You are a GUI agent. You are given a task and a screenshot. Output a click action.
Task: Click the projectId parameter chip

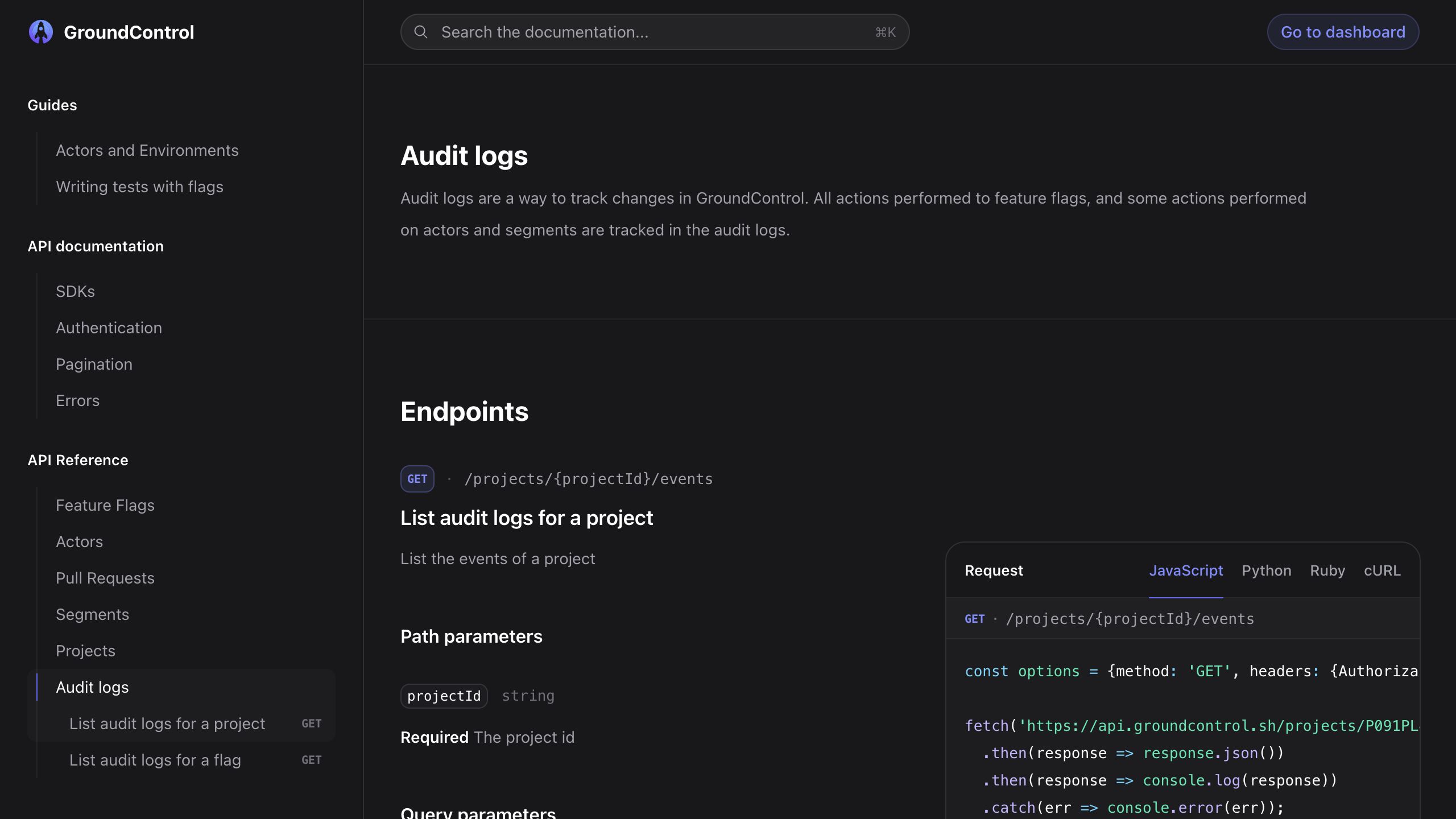pos(444,696)
